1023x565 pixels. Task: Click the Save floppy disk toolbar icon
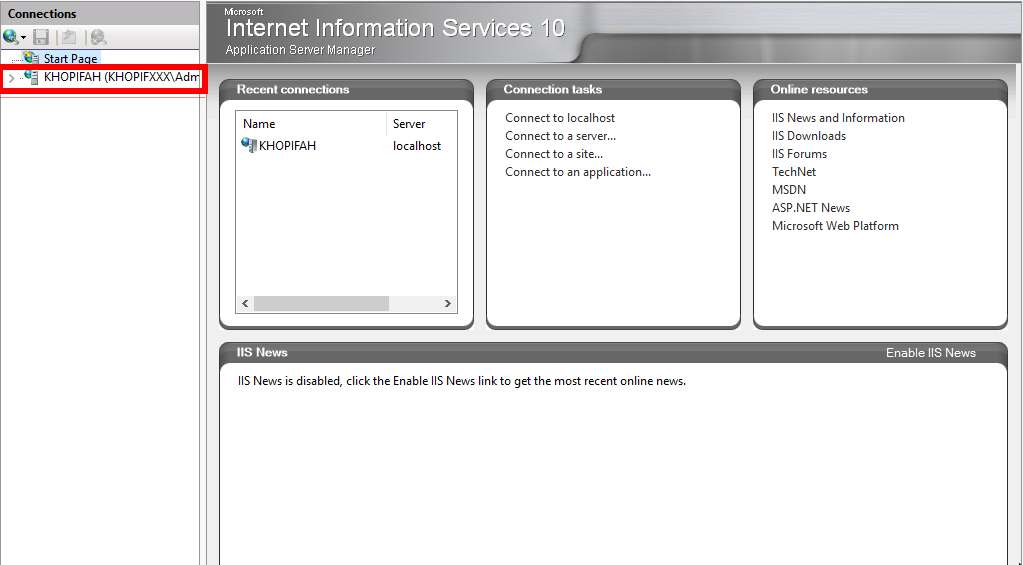41,37
